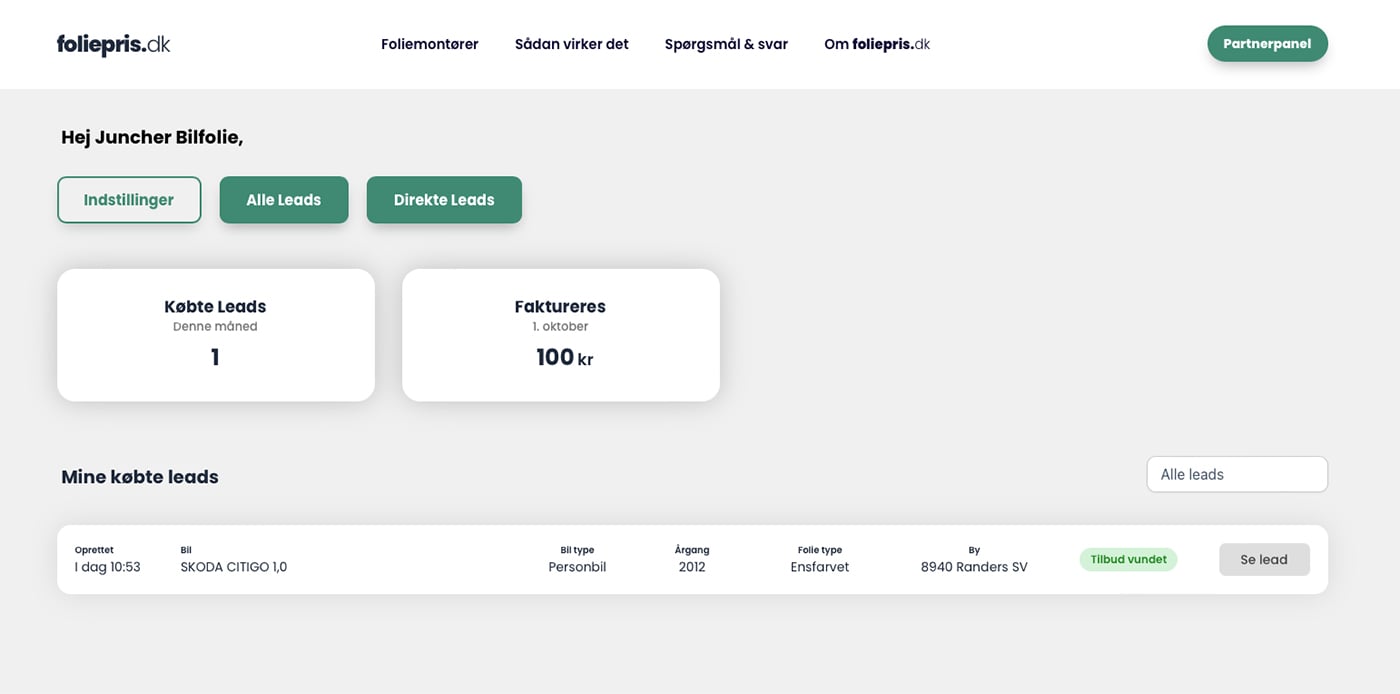Open Indstillinger settings
The width and height of the screenshot is (1400, 694).
tap(129, 200)
